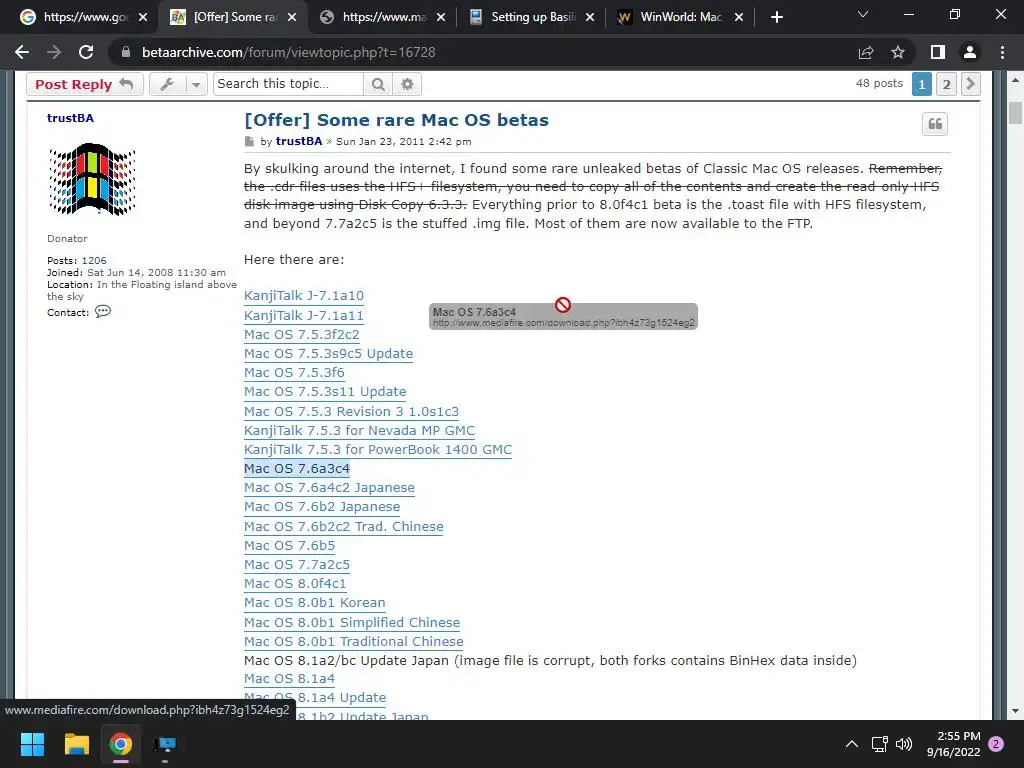Open advanced search gear icon
The image size is (1024, 768).
[x=407, y=84]
